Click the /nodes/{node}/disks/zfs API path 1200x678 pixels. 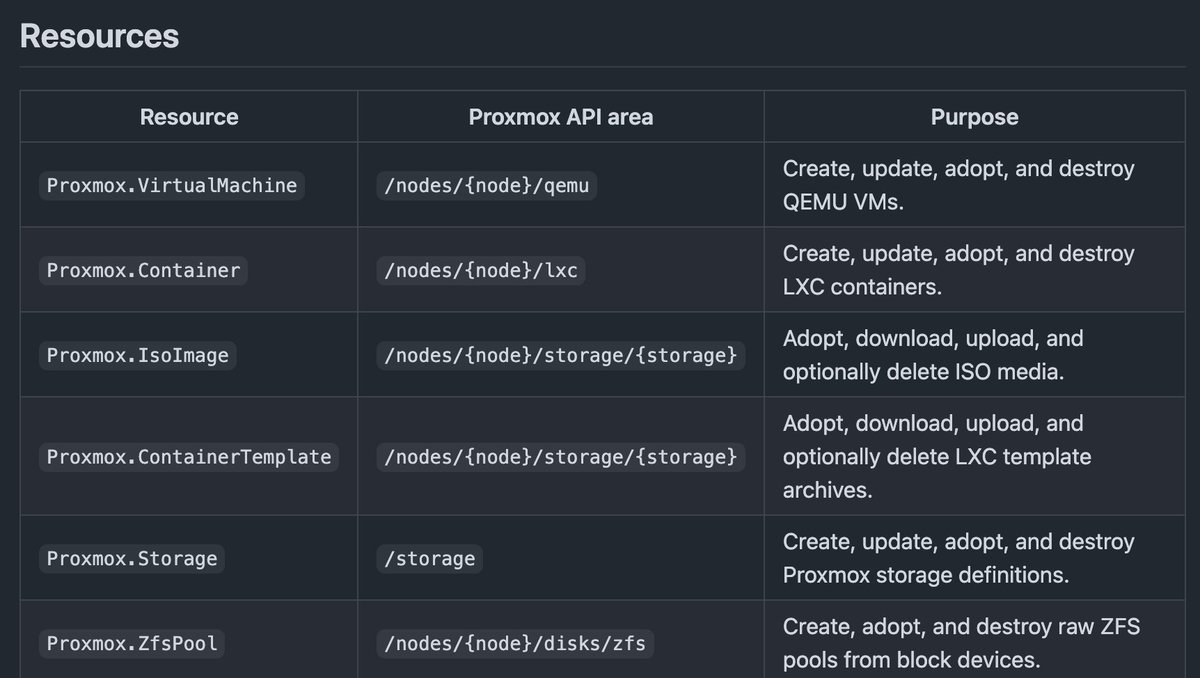point(516,643)
